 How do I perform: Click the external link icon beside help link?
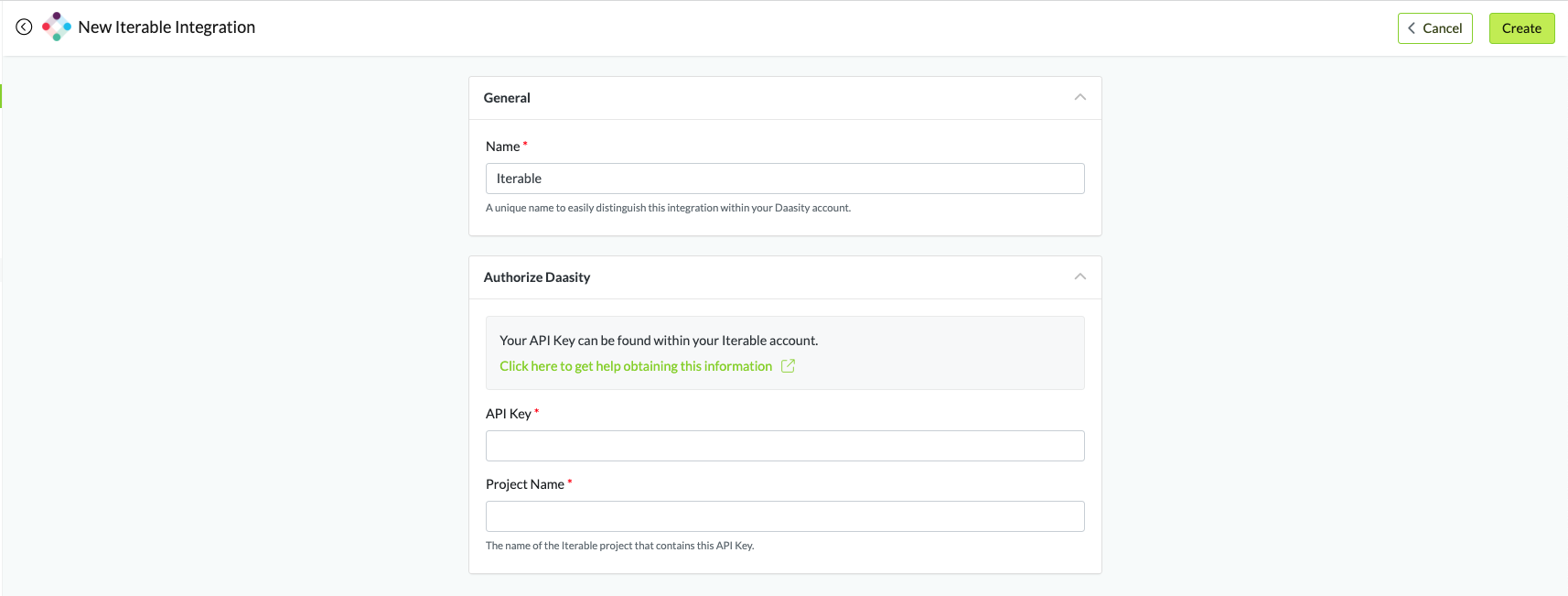[788, 366]
